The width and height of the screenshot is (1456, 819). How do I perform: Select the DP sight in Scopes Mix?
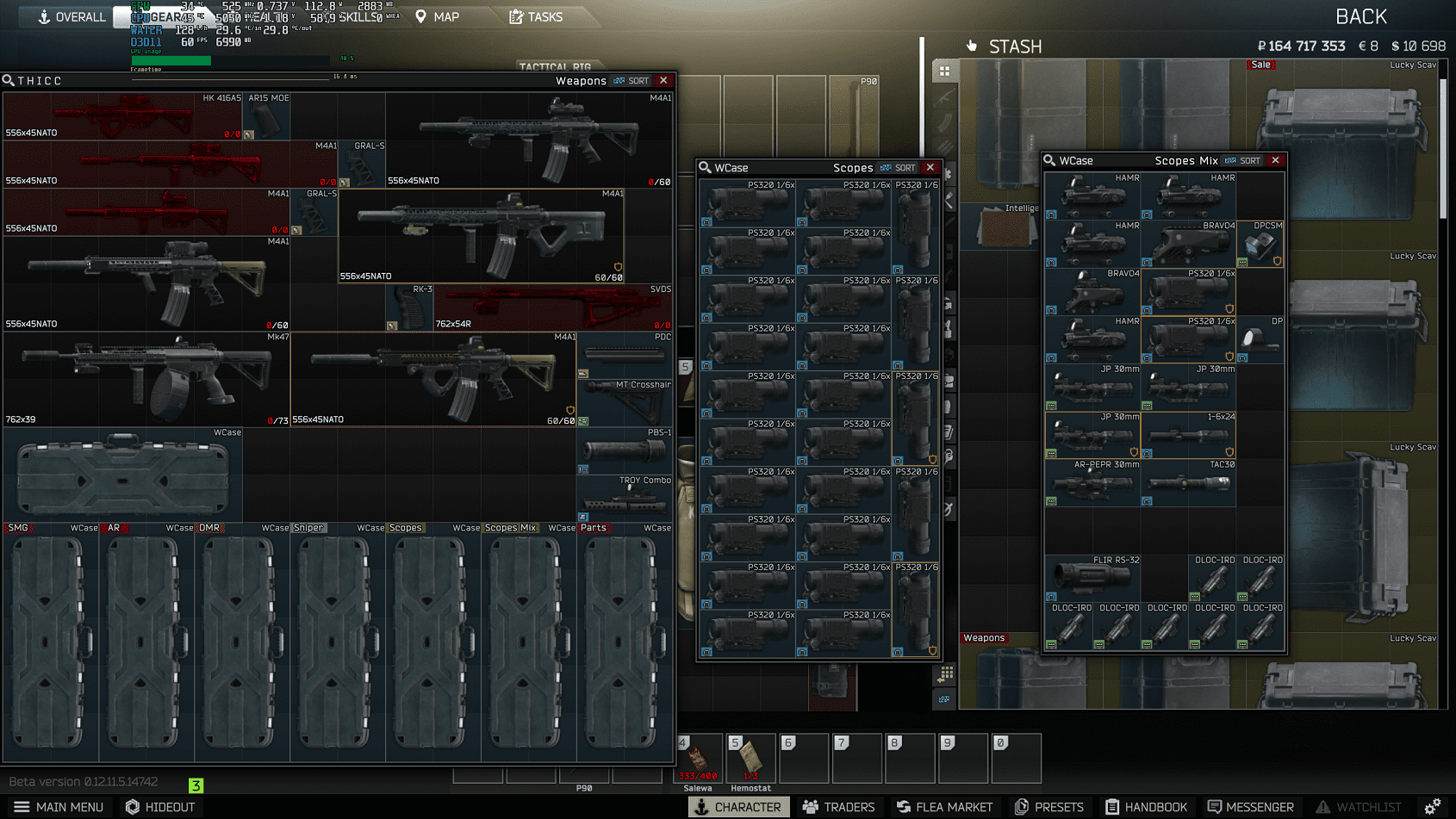(x=1260, y=339)
